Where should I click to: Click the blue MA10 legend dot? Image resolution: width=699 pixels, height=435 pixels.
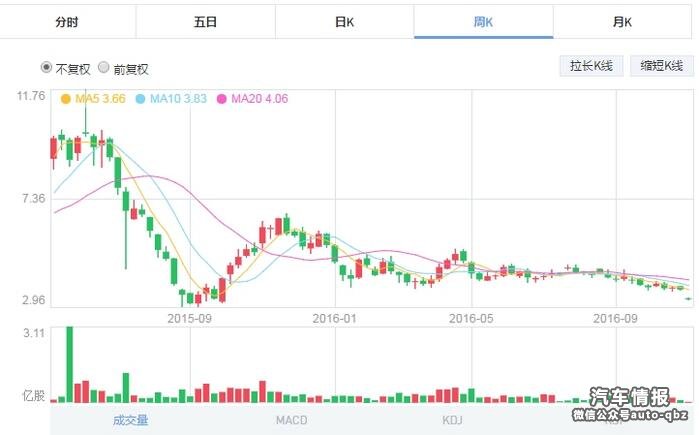[x=141, y=99]
